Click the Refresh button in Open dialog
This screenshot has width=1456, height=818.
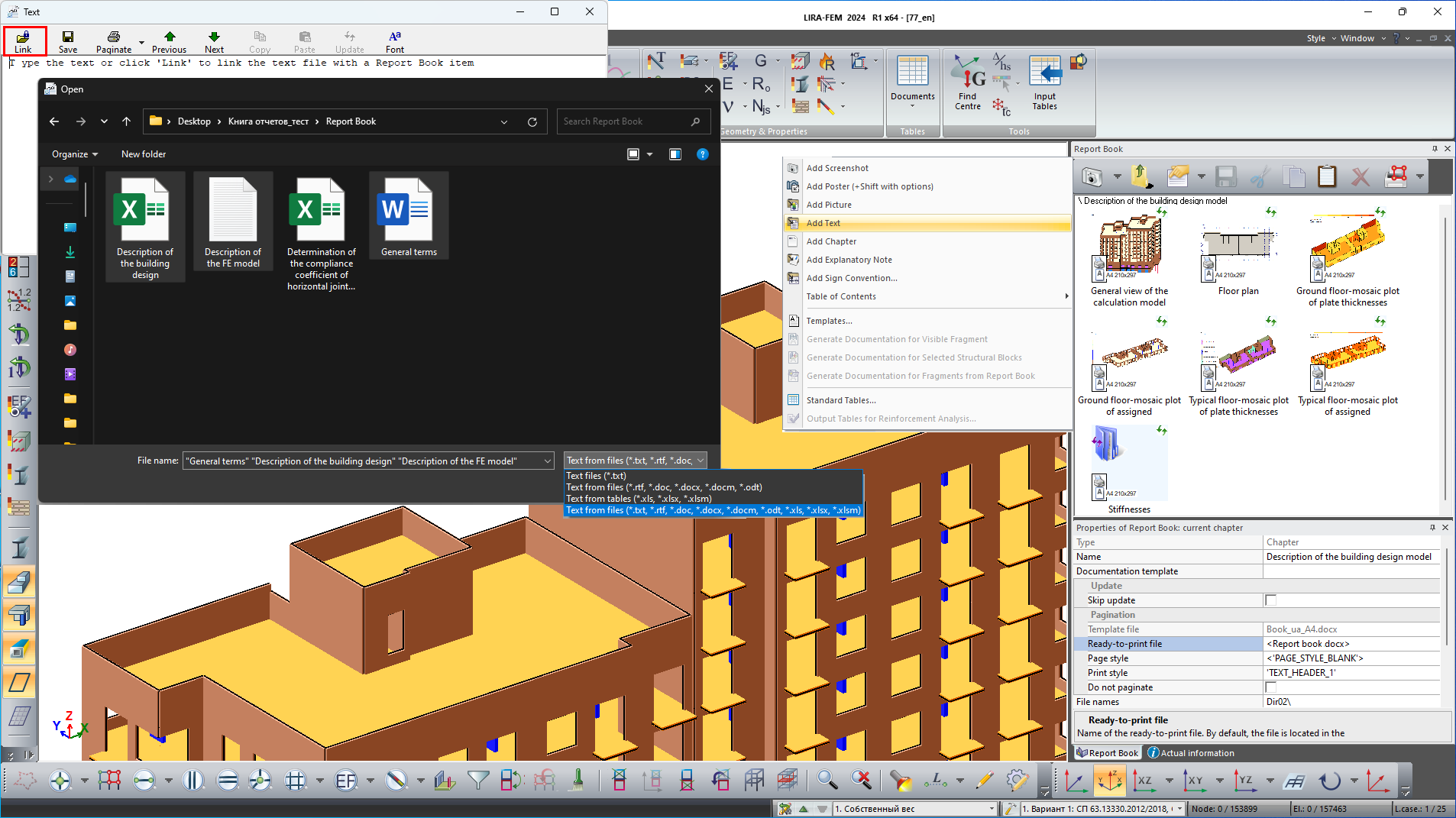tap(532, 121)
